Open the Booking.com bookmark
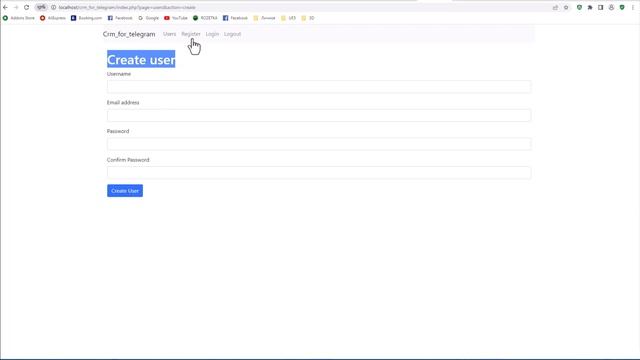The image size is (640, 360). [87, 18]
